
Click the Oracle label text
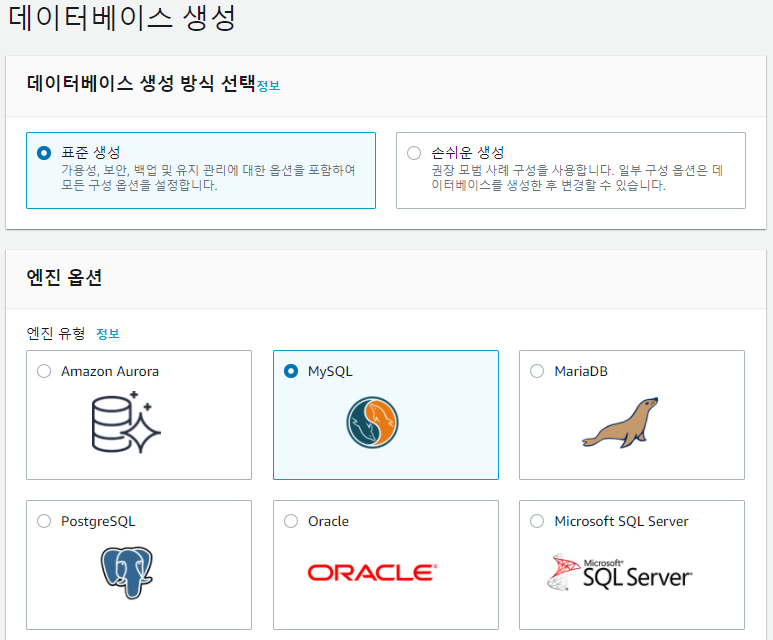click(x=328, y=521)
